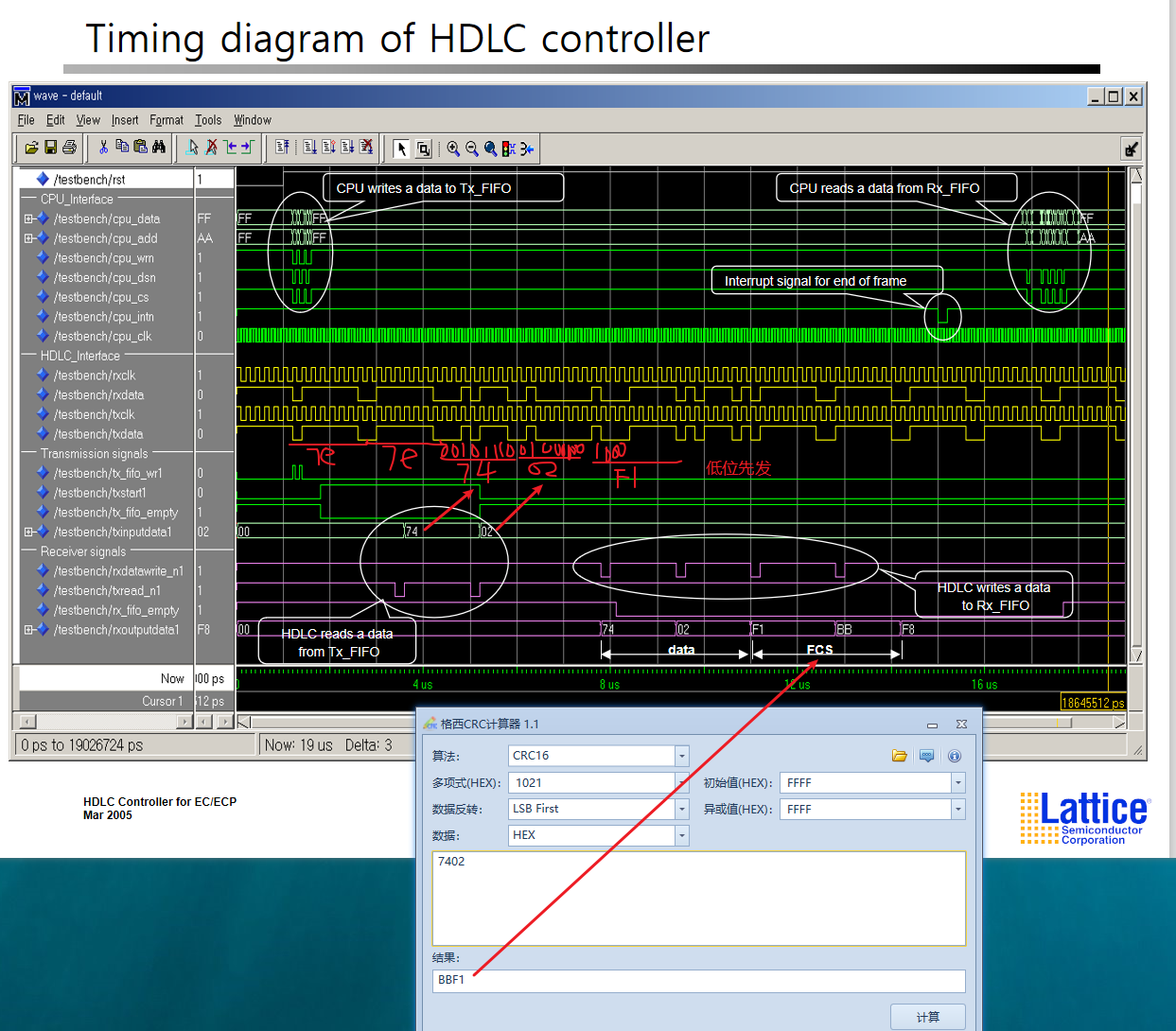Click the Print icon on the wave toolbar

click(70, 148)
